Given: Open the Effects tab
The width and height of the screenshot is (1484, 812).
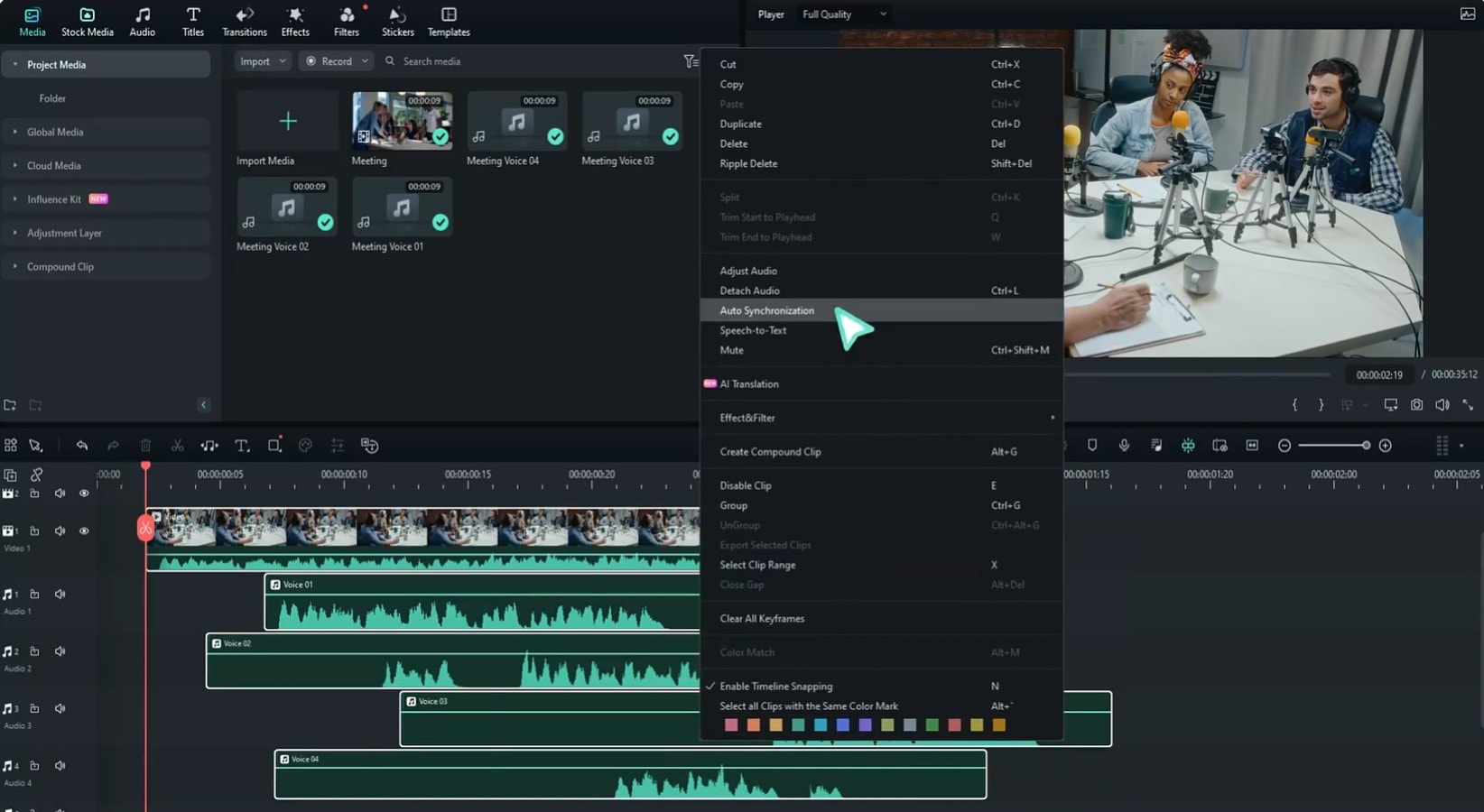Looking at the screenshot, I should [295, 22].
